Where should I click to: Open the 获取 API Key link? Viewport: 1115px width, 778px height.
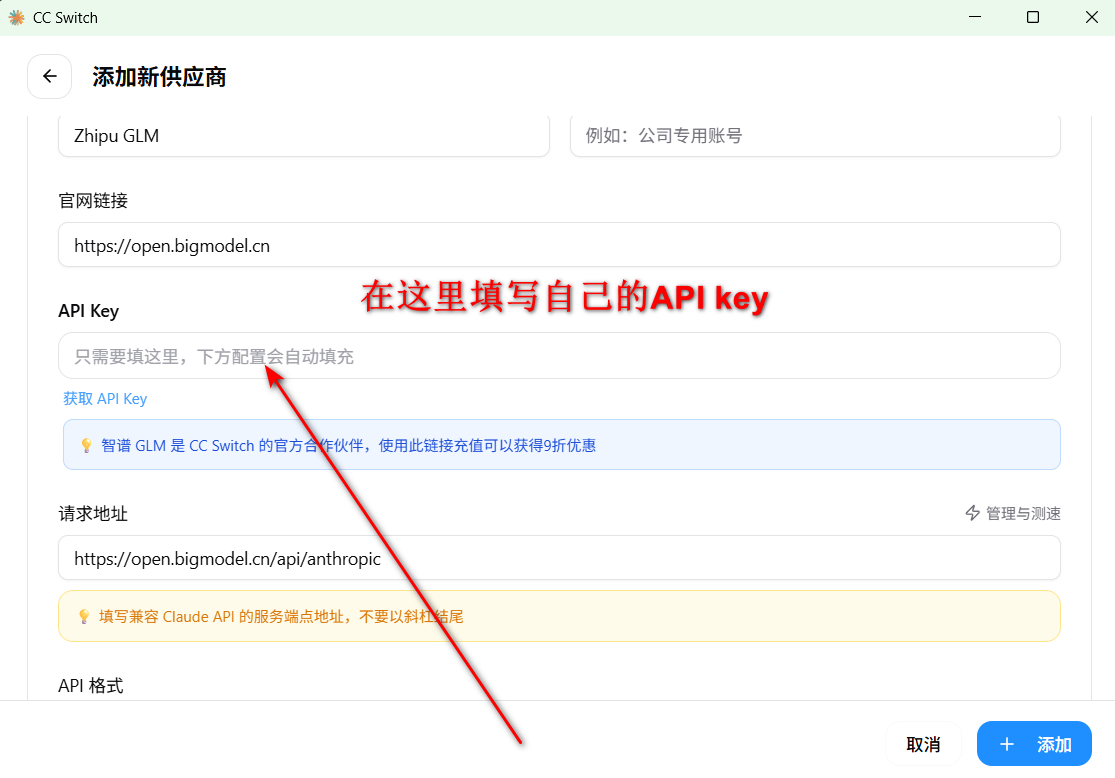pos(105,398)
